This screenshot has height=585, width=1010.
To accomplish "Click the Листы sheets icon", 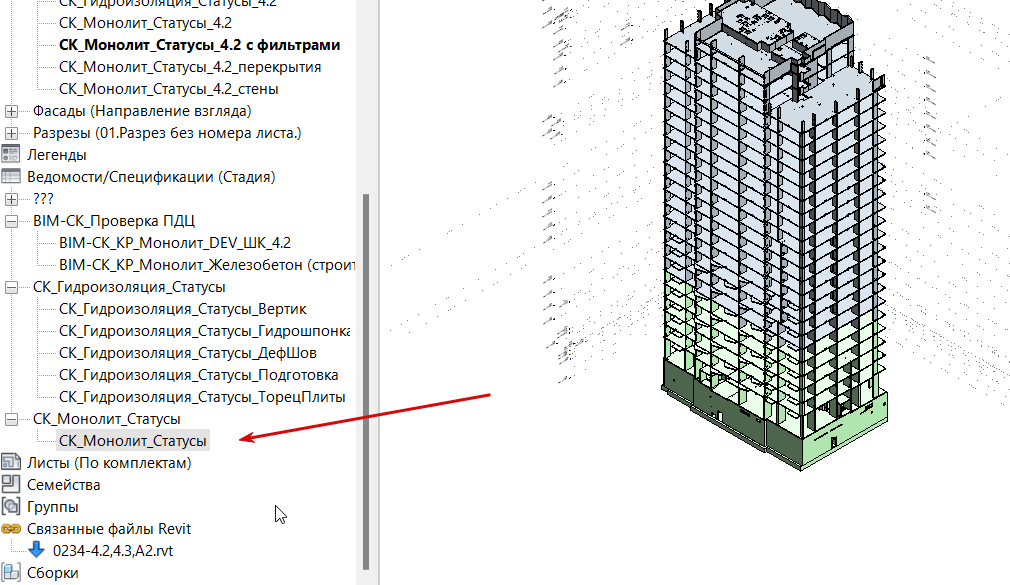I will (10, 462).
